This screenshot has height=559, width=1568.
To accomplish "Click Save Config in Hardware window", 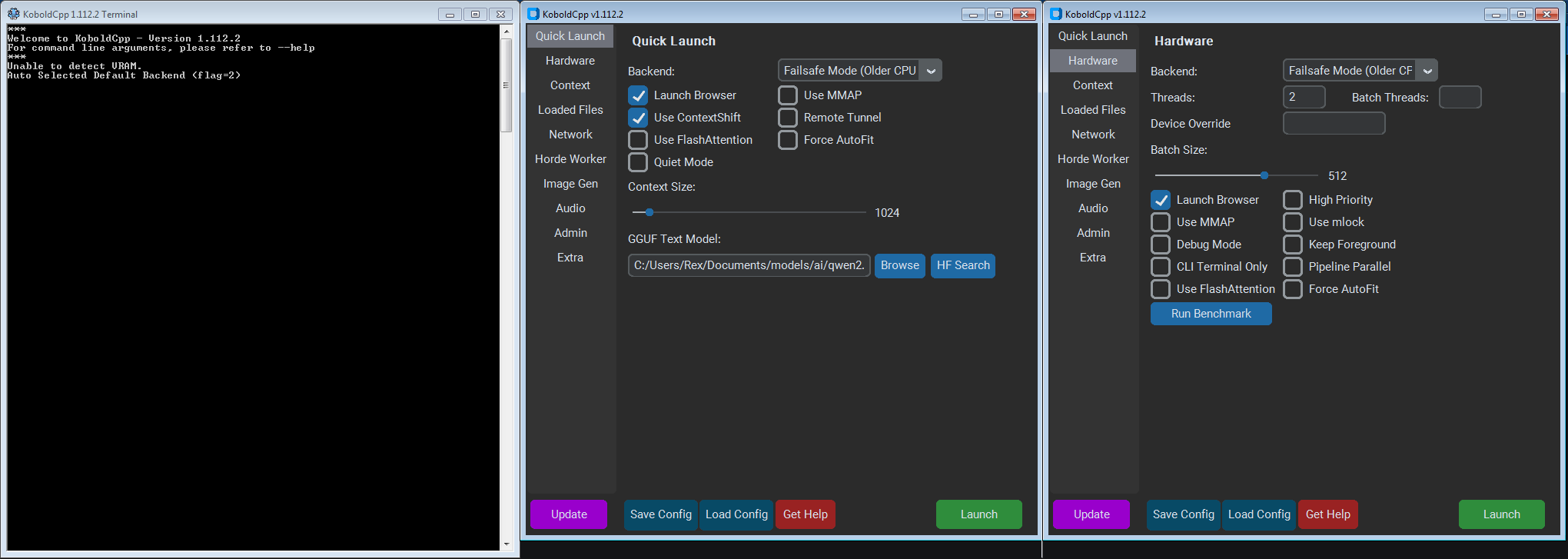I will pos(1184,514).
